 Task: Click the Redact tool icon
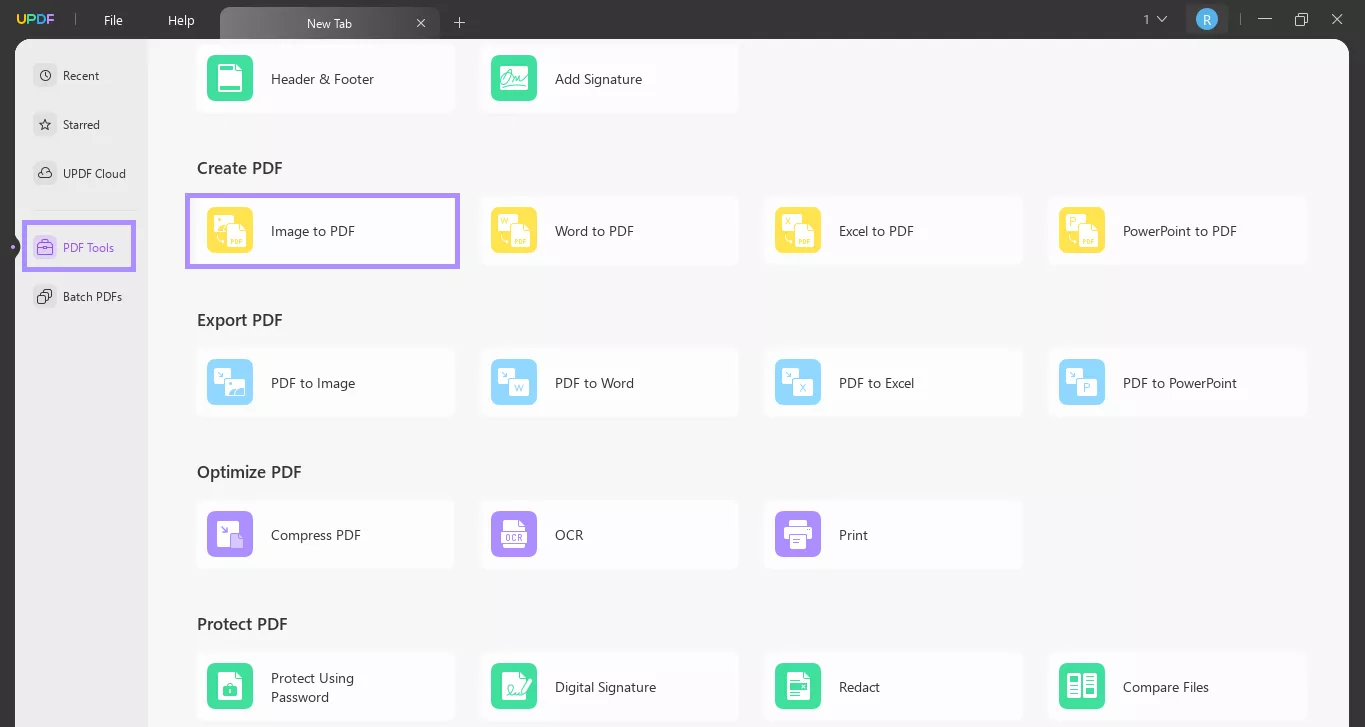tap(798, 686)
